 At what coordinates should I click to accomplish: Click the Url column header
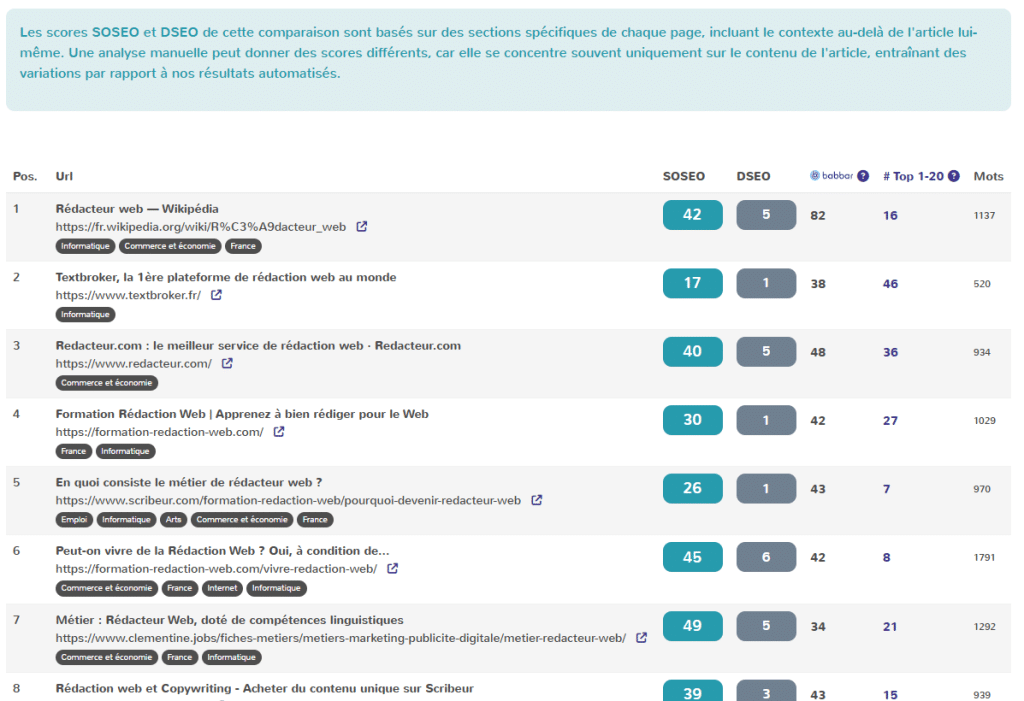(x=64, y=176)
